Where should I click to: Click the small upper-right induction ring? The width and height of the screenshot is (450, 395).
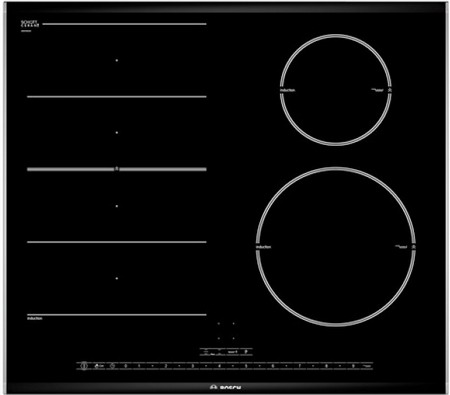[x=336, y=90]
